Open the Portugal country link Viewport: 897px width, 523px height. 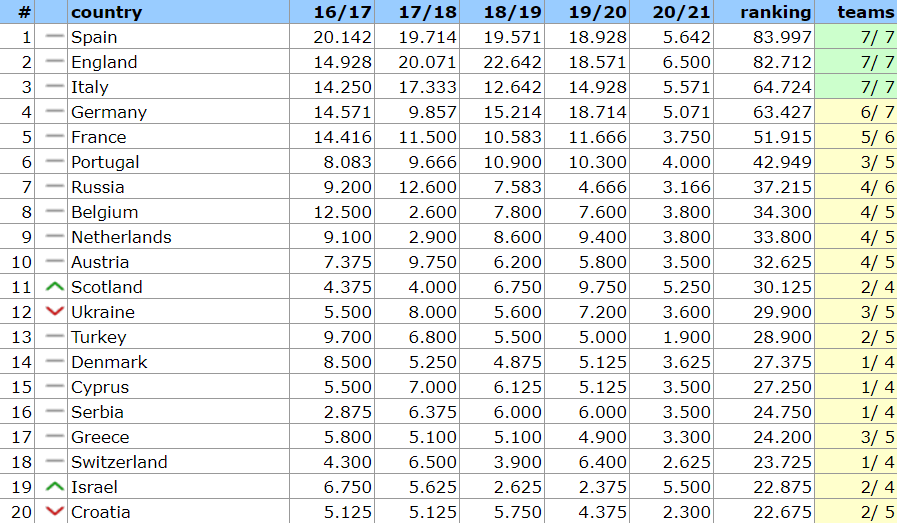click(105, 162)
